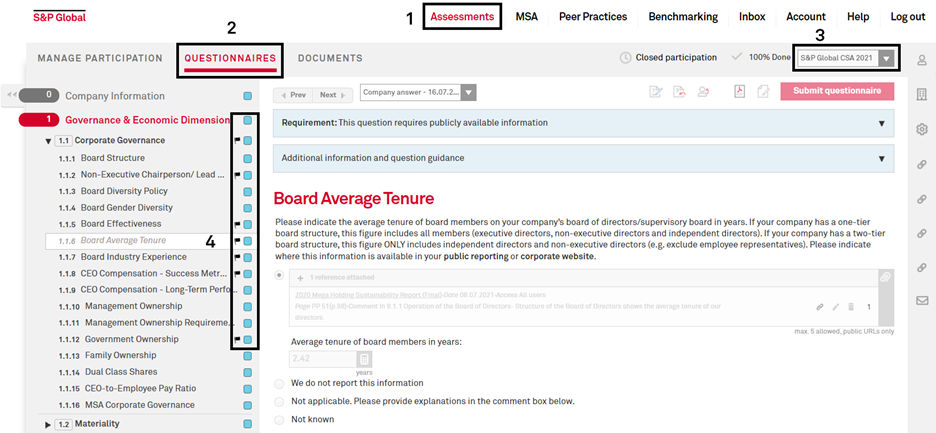Open the PDF export icon
This screenshot has width=936, height=433.
740,91
